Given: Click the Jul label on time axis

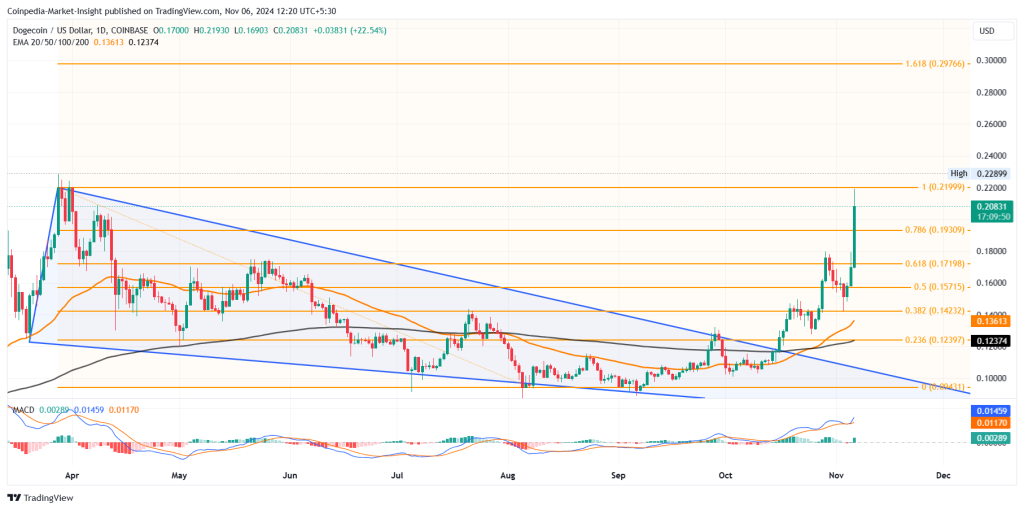Looking at the screenshot, I should pyautogui.click(x=397, y=475).
